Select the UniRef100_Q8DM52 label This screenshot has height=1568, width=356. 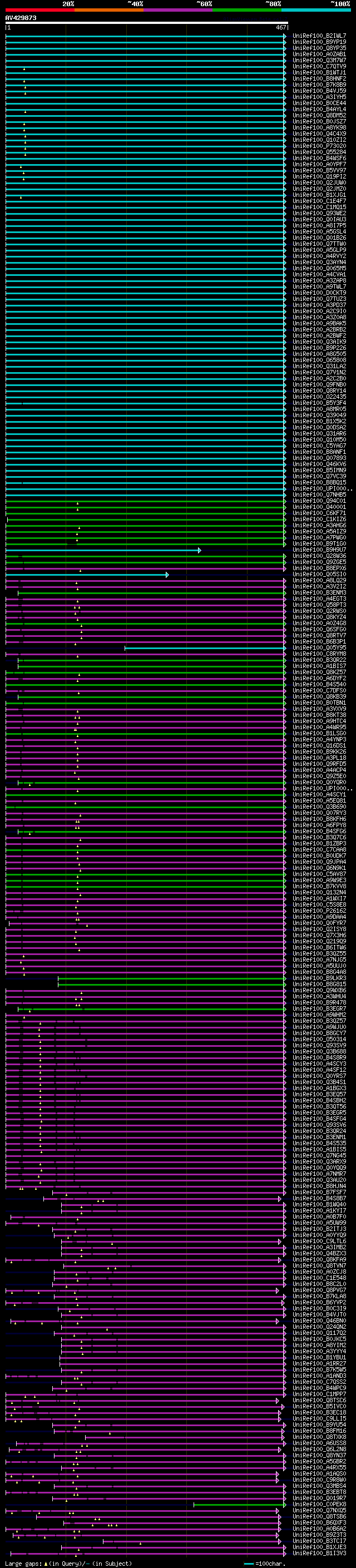click(319, 116)
